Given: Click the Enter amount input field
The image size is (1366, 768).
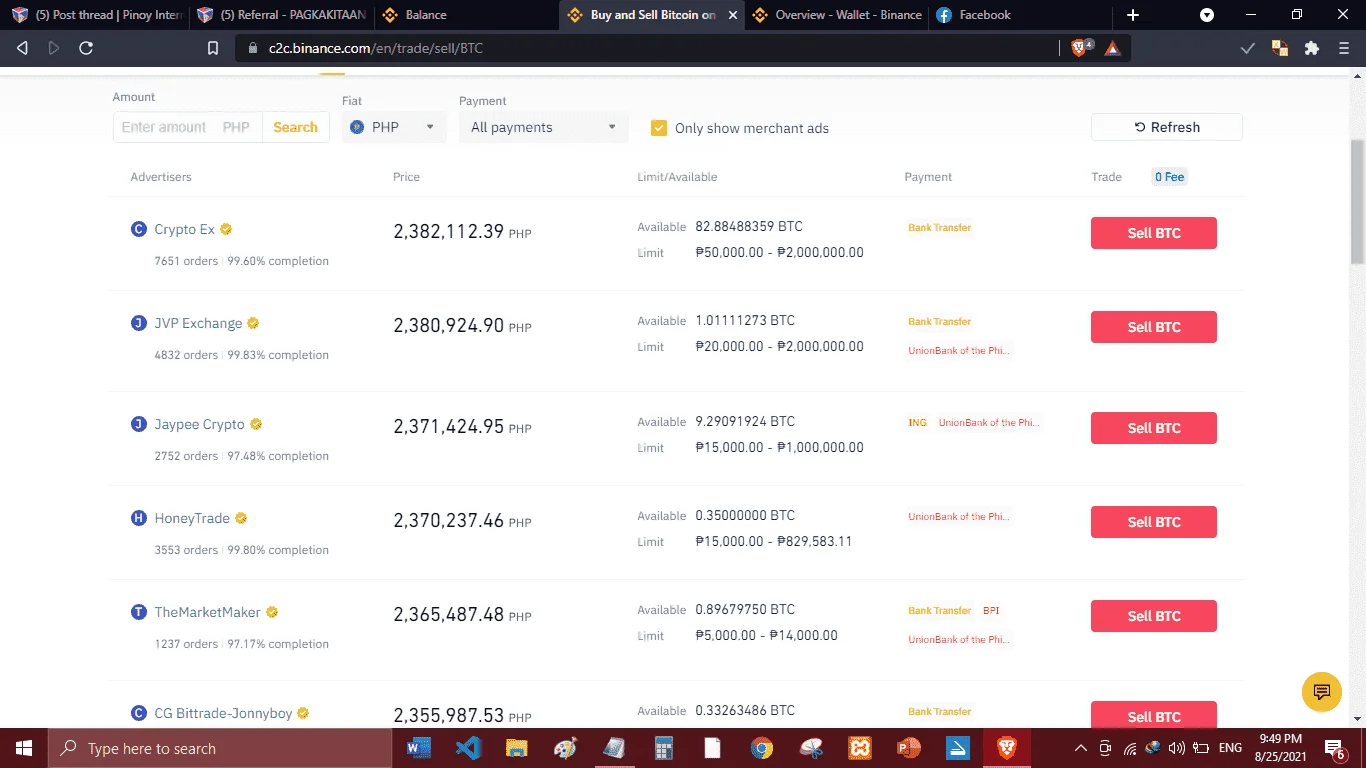Looking at the screenshot, I should click(x=187, y=127).
